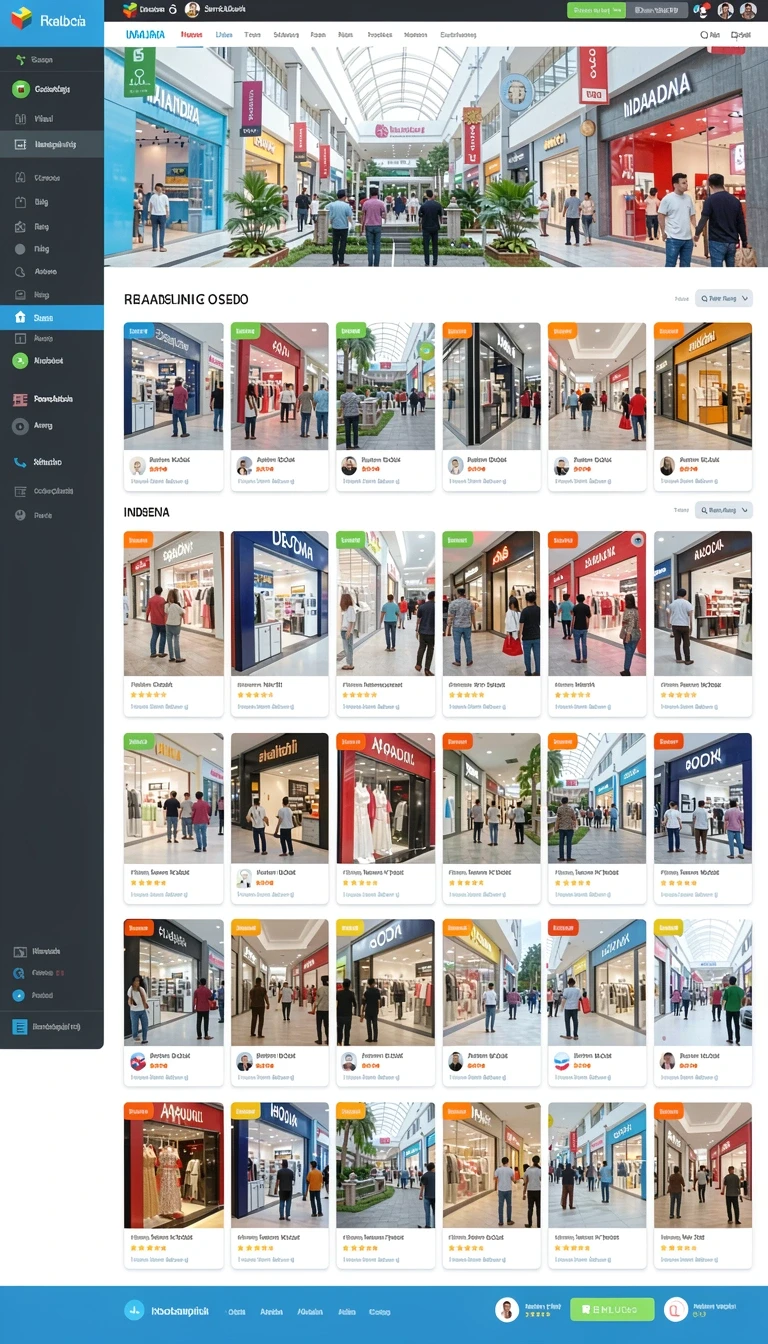Click the red-ringed circular icon in the footer
The image size is (768, 1344).
(676, 1310)
